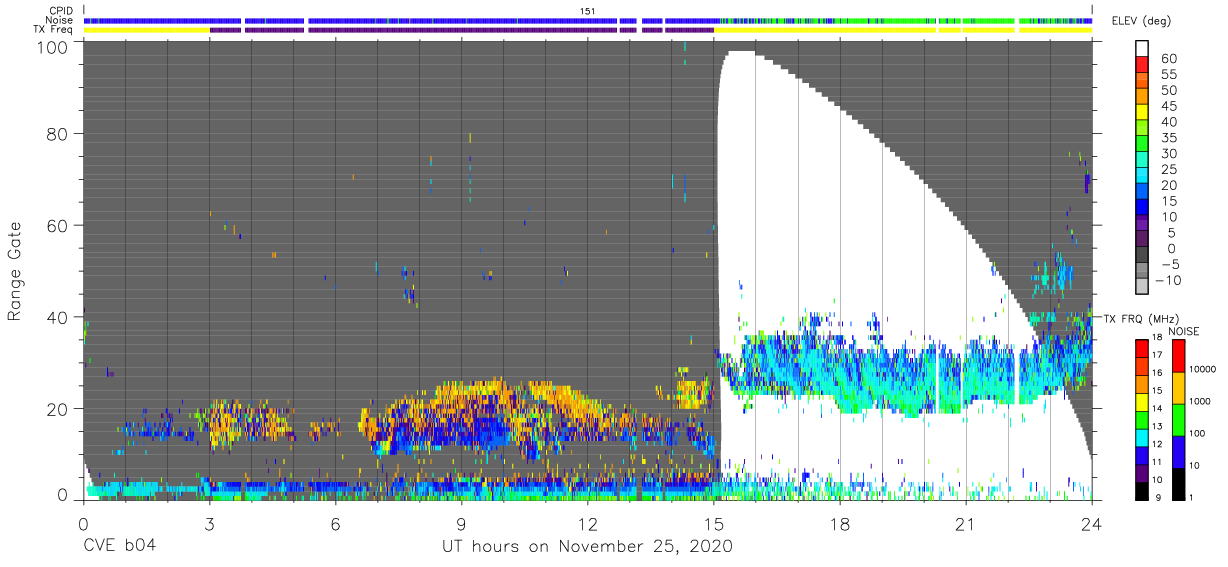This screenshot has width=1228, height=567.
Task: Click the 40 tick label on the Range Gate axis
Action: coord(57,316)
